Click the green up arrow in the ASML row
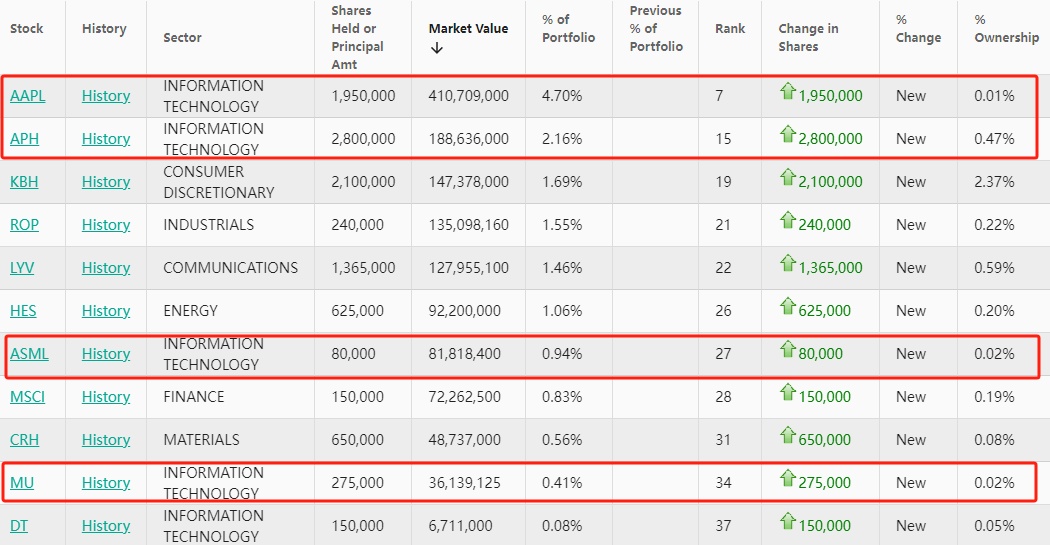Viewport: 1050px width, 545px height. pos(787,352)
